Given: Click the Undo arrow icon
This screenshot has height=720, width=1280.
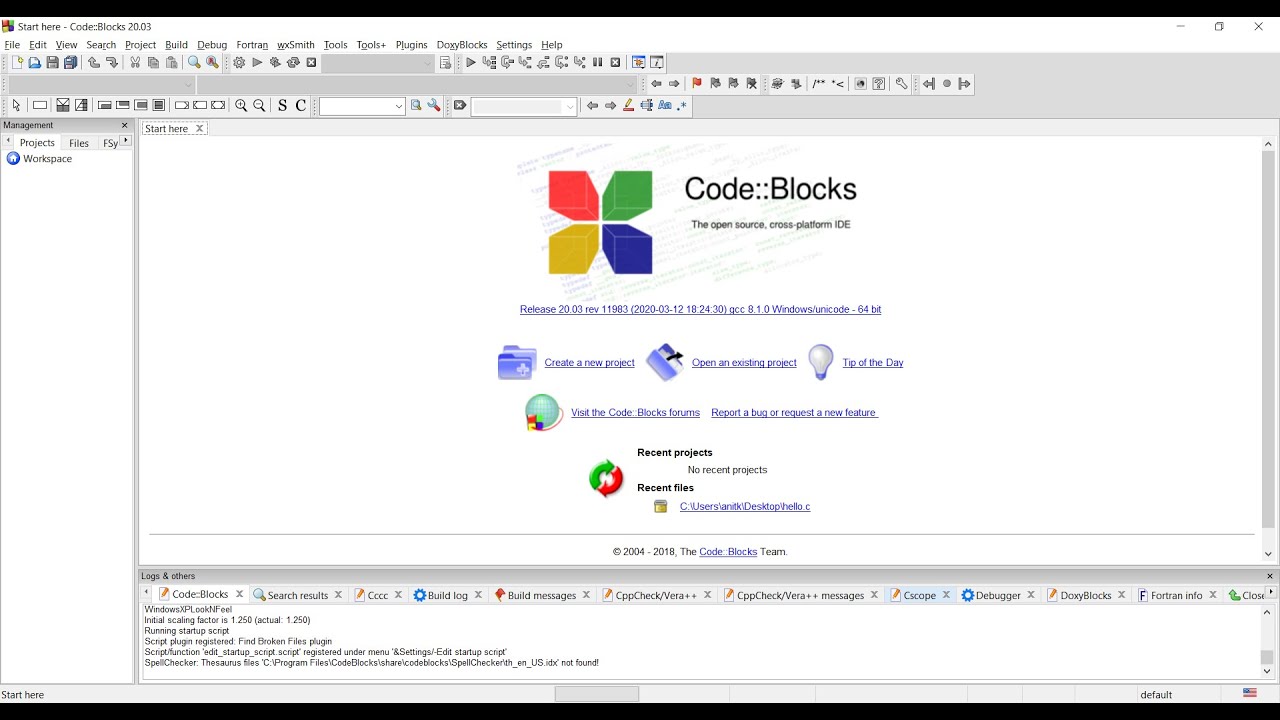Looking at the screenshot, I should click(94, 63).
